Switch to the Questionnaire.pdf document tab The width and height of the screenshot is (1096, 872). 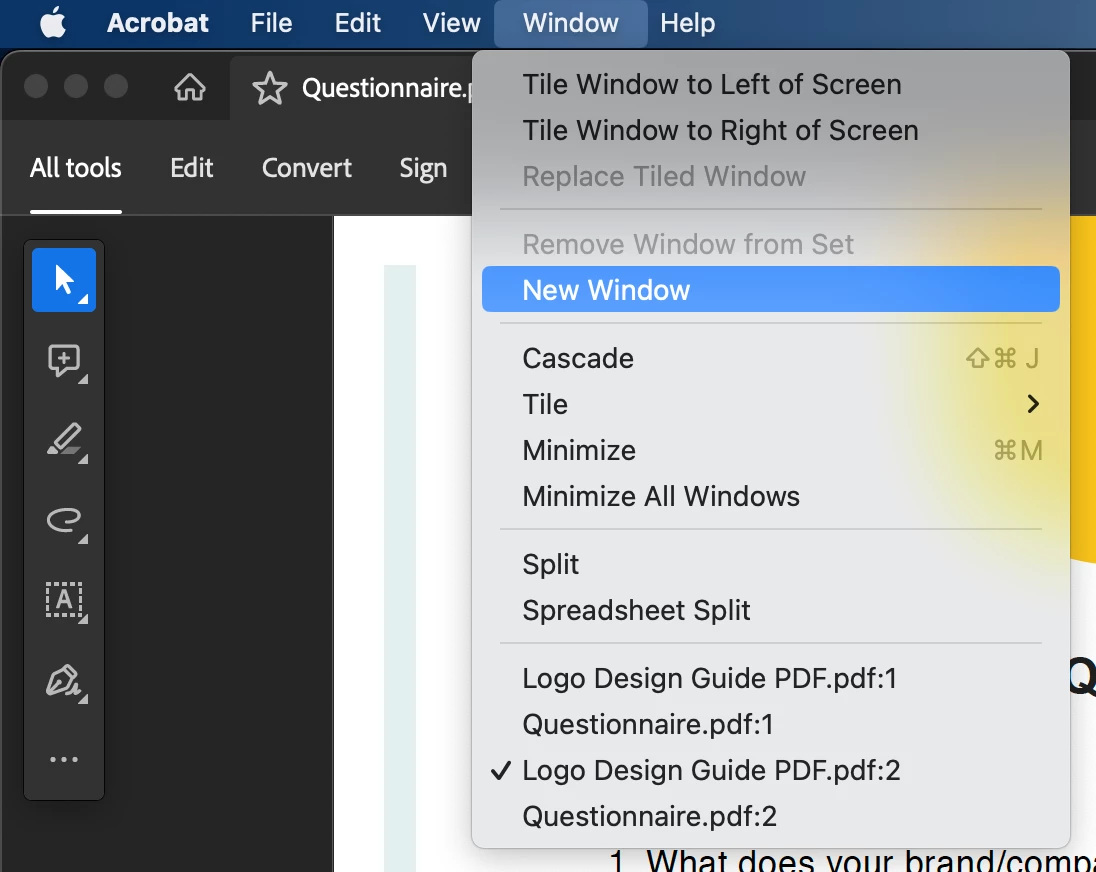(x=387, y=88)
